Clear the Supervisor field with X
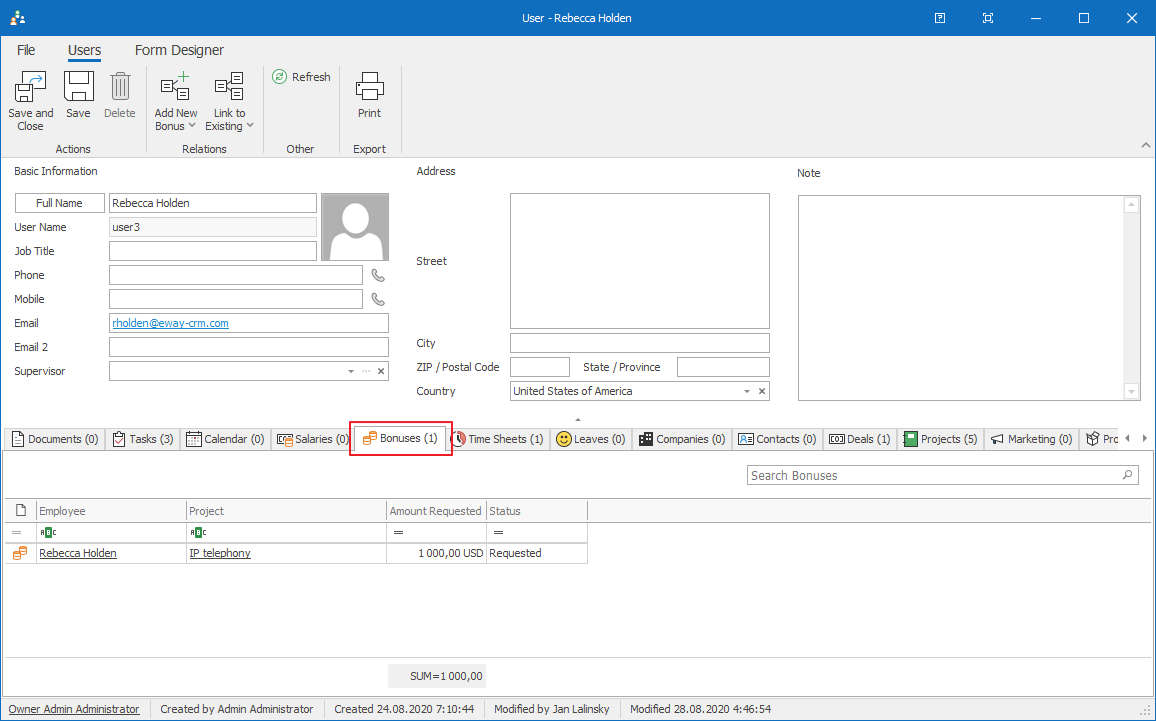Image resolution: width=1156 pixels, height=721 pixels. click(381, 371)
